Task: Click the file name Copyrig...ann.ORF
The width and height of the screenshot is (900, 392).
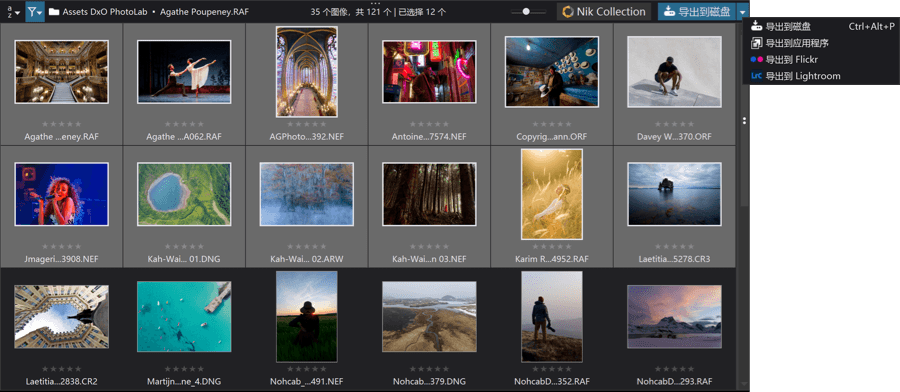Action: [x=552, y=137]
